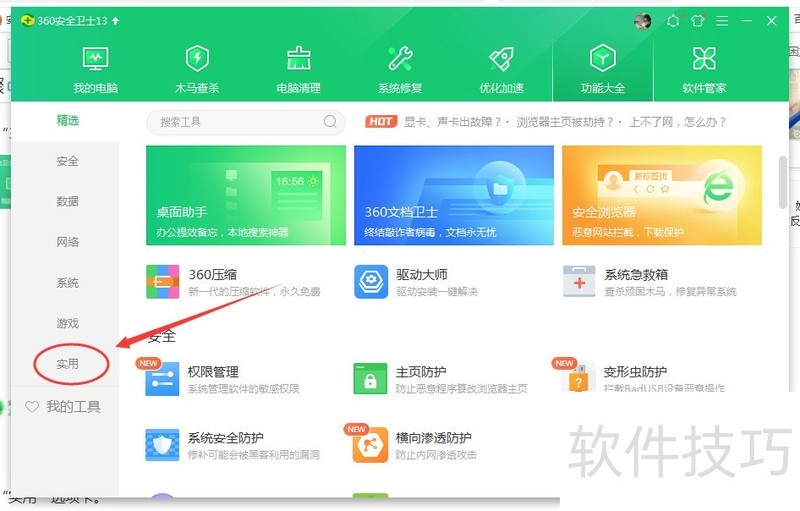Open the 权限管理 tool icon
The height and width of the screenshot is (511, 800).
(162, 379)
